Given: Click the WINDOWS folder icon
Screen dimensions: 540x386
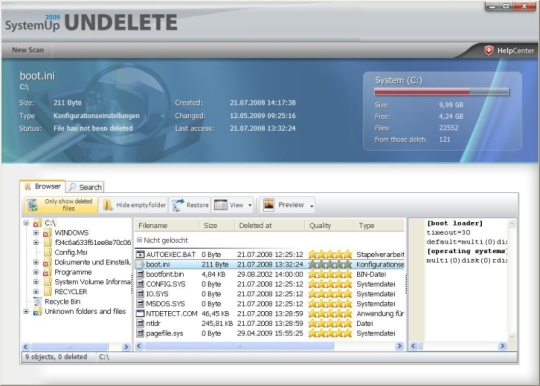Looking at the screenshot, I should tap(47, 233).
